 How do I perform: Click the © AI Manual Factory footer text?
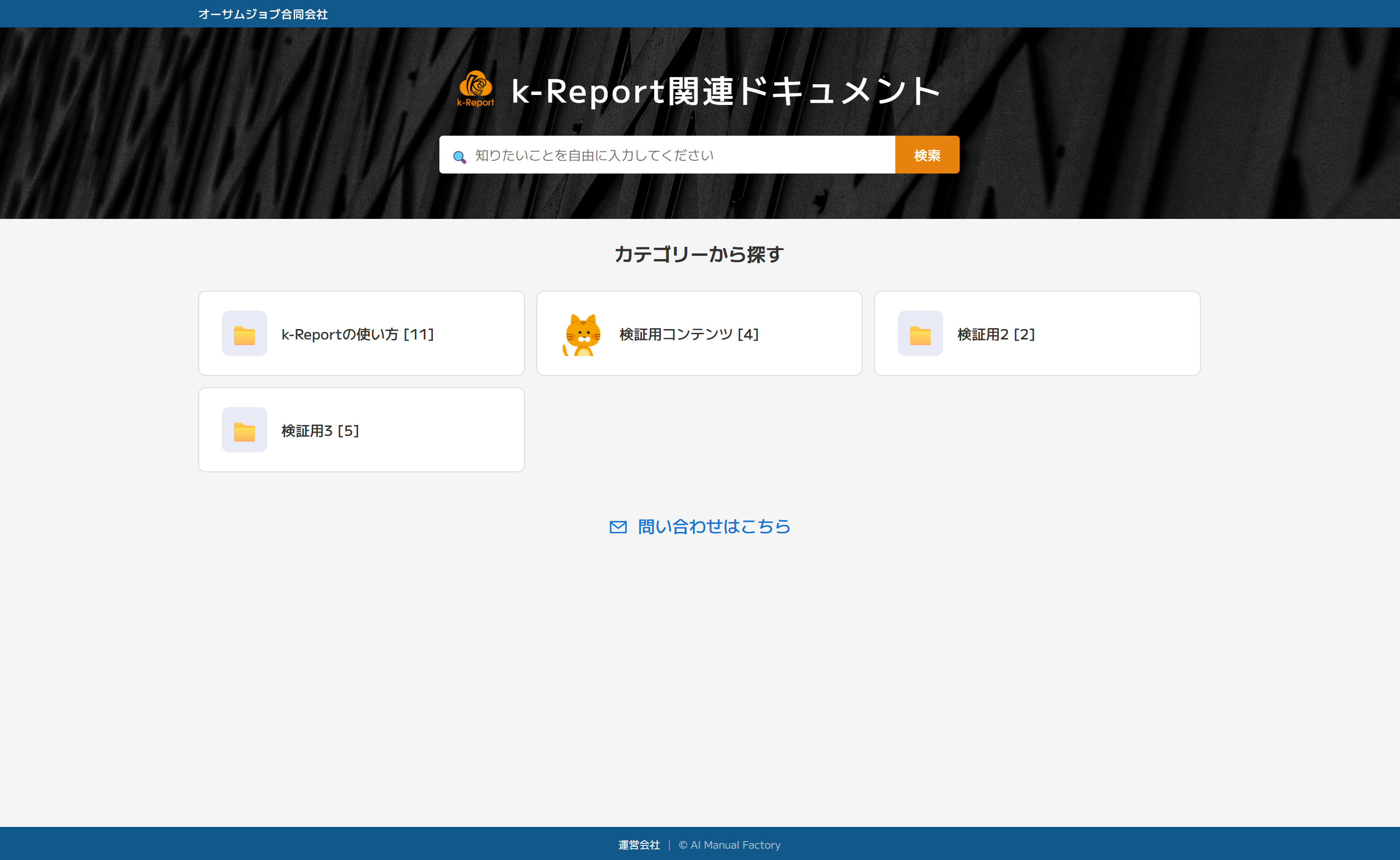coord(729,845)
